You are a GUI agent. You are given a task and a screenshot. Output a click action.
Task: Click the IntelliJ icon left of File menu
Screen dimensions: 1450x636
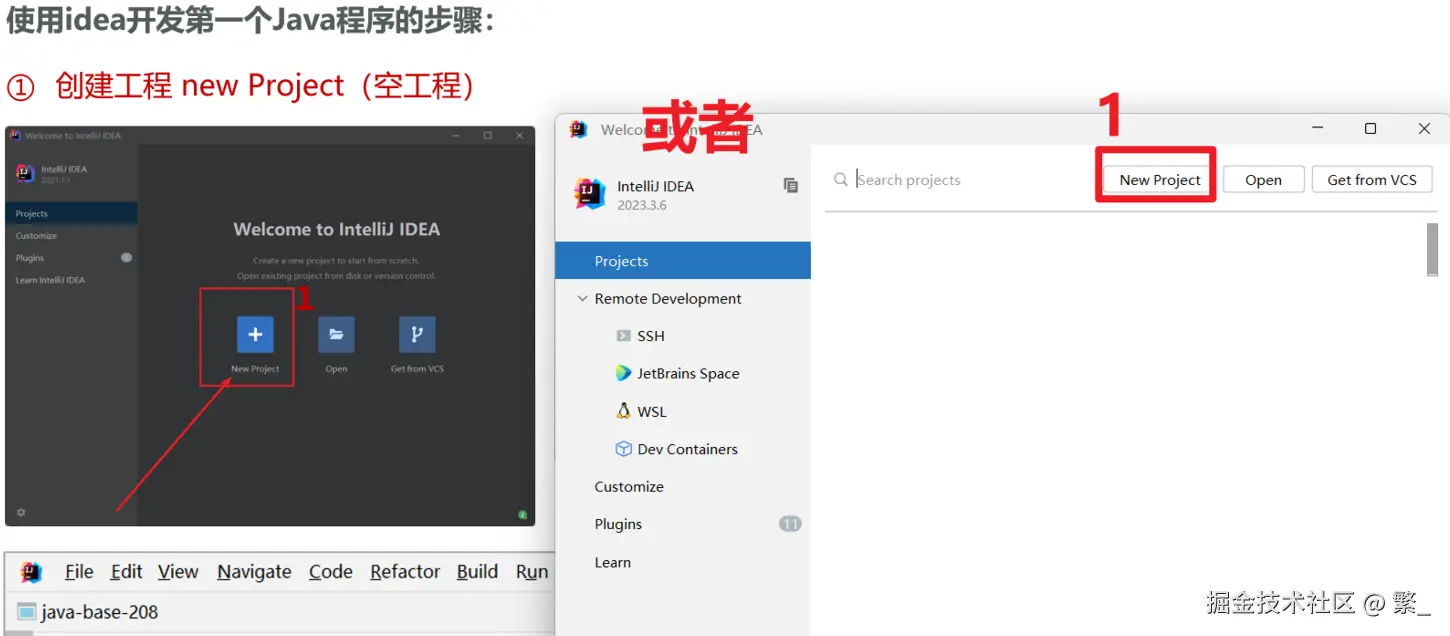click(31, 572)
